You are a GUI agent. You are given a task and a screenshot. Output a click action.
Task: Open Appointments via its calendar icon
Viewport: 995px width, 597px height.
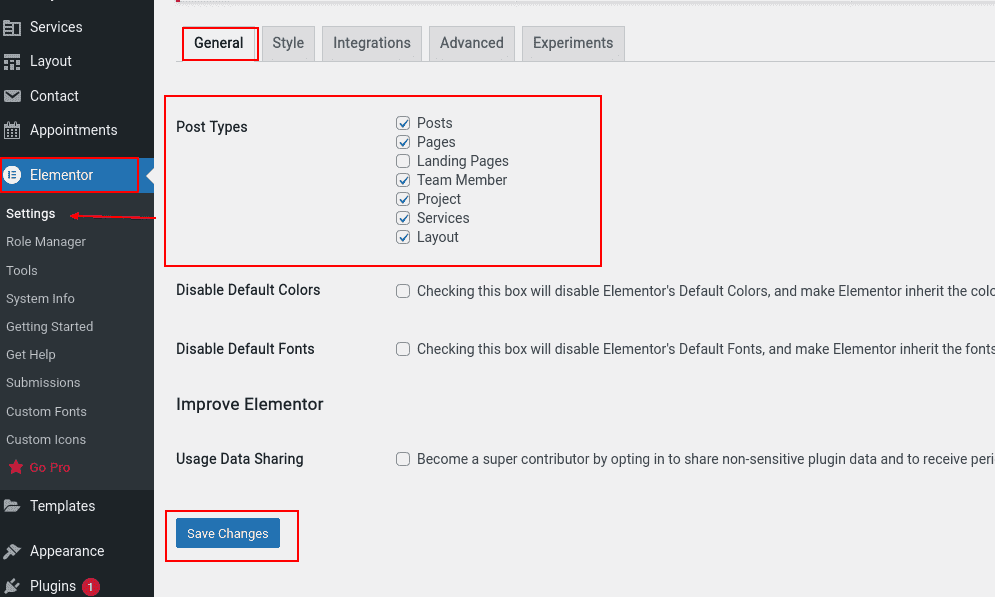coord(12,131)
